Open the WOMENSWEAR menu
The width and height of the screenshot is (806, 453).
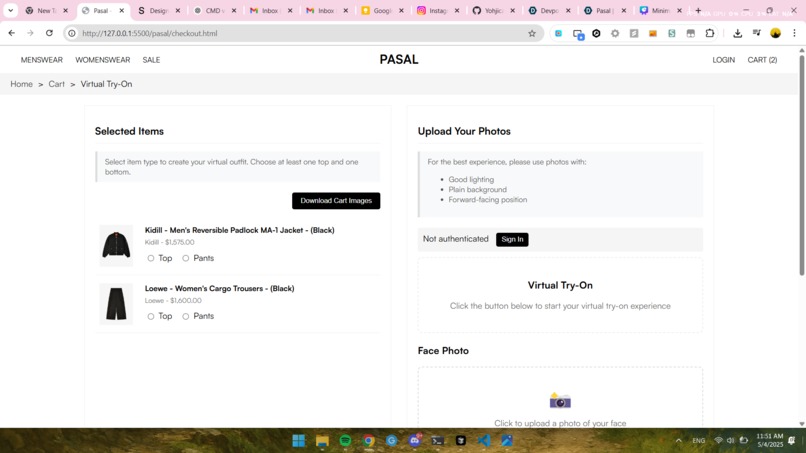[x=103, y=60]
